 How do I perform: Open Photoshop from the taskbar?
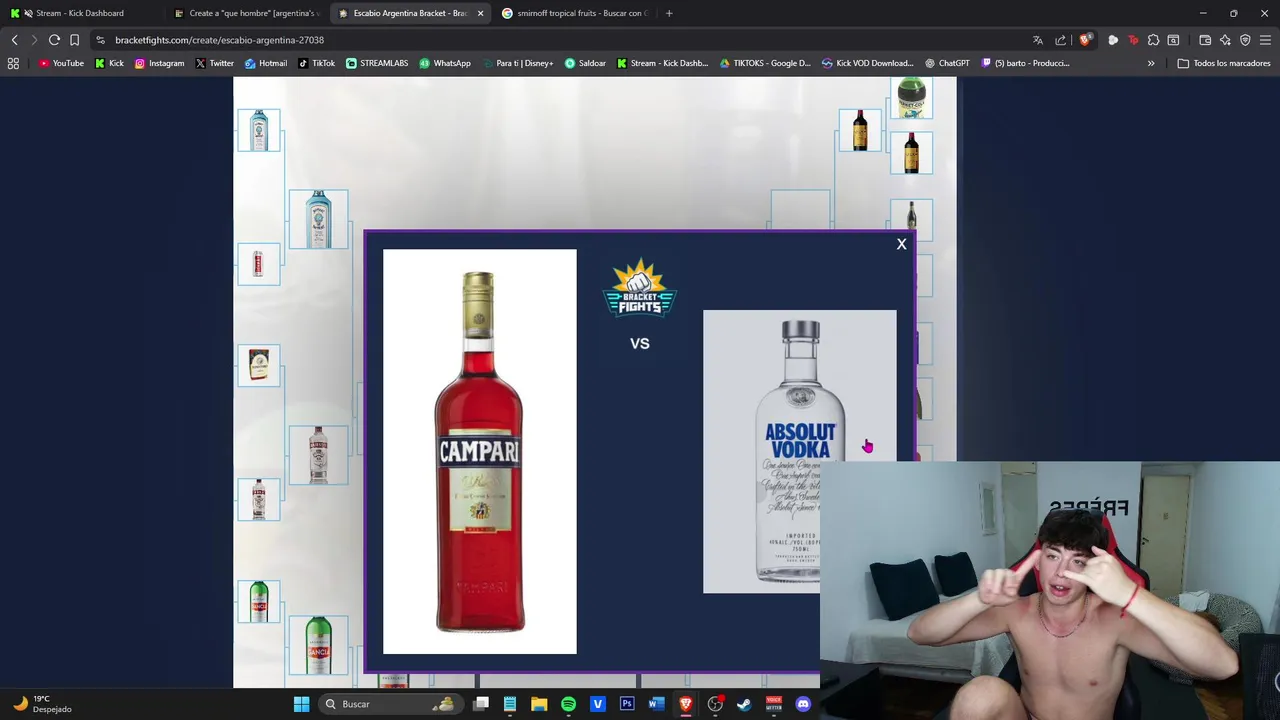627,704
